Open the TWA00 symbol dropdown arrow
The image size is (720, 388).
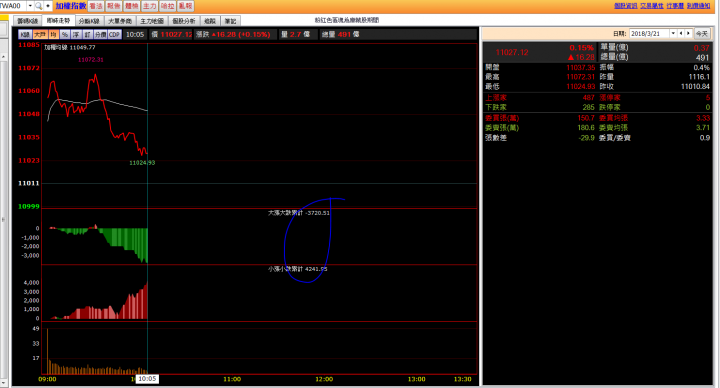coord(30,6)
